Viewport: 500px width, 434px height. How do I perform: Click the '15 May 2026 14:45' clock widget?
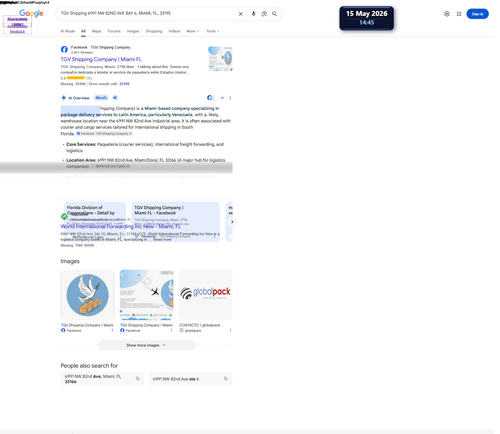point(366,18)
